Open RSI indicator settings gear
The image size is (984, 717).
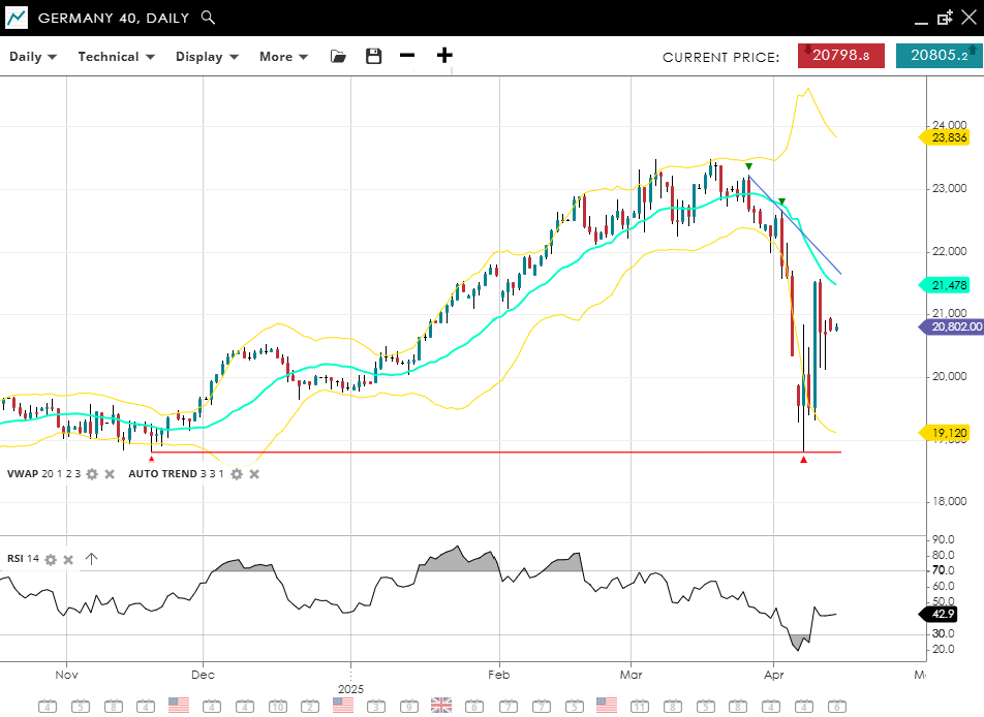tap(50, 559)
